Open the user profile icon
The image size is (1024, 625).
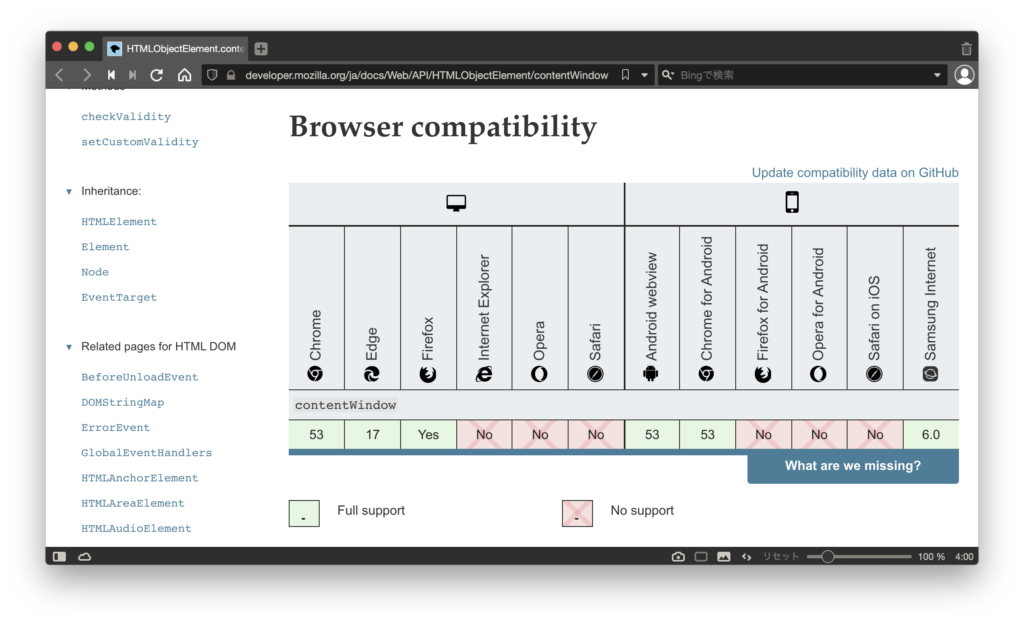964,75
